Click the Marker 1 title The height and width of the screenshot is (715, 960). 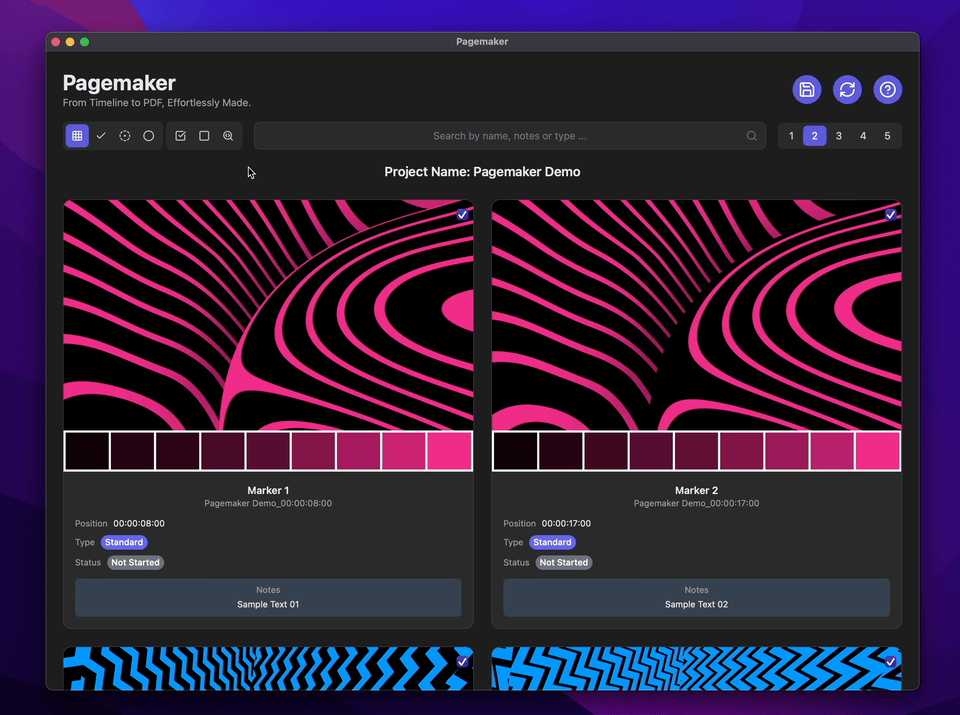coord(268,490)
